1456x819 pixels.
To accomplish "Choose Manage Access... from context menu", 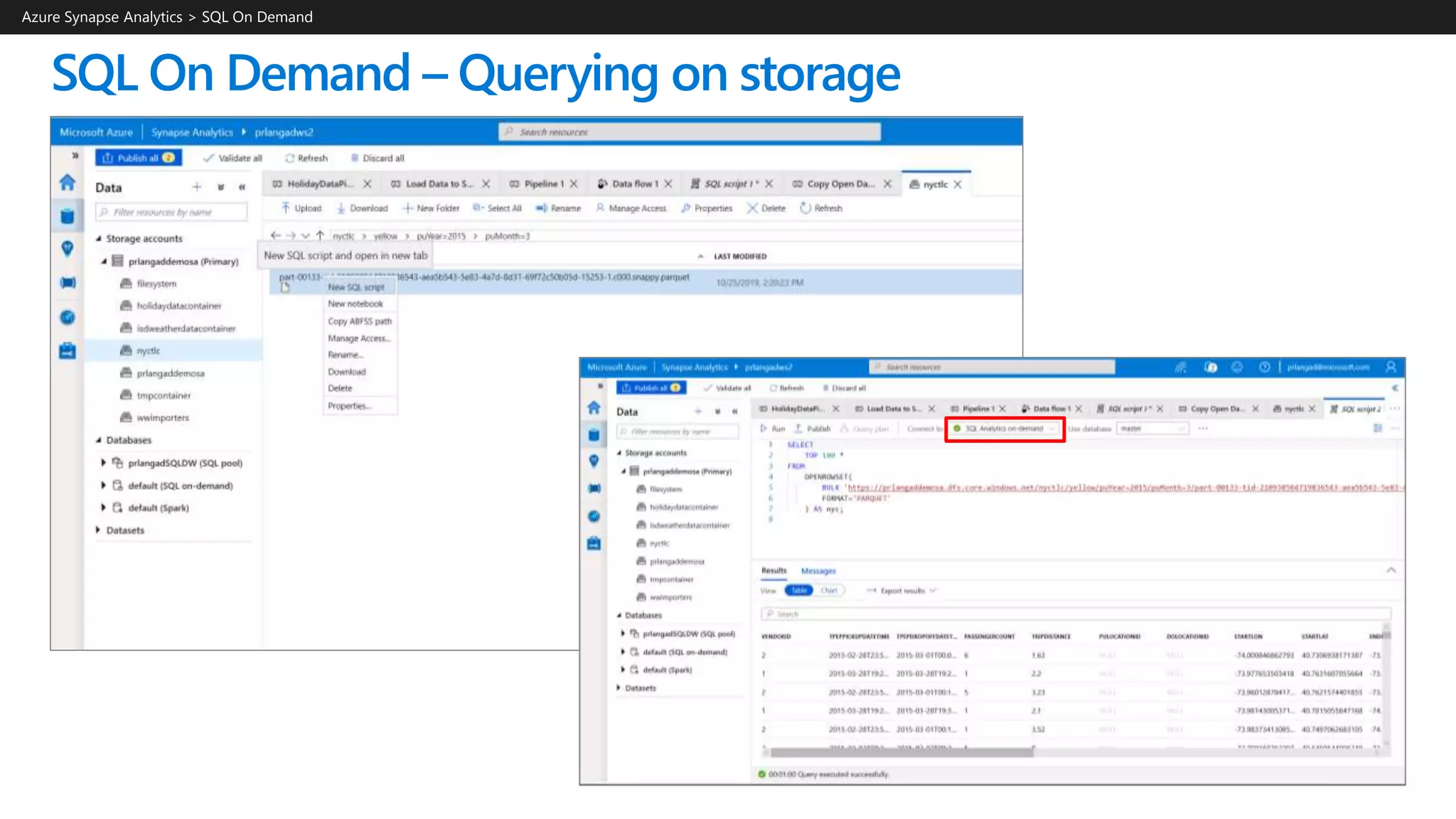I will 359,338.
